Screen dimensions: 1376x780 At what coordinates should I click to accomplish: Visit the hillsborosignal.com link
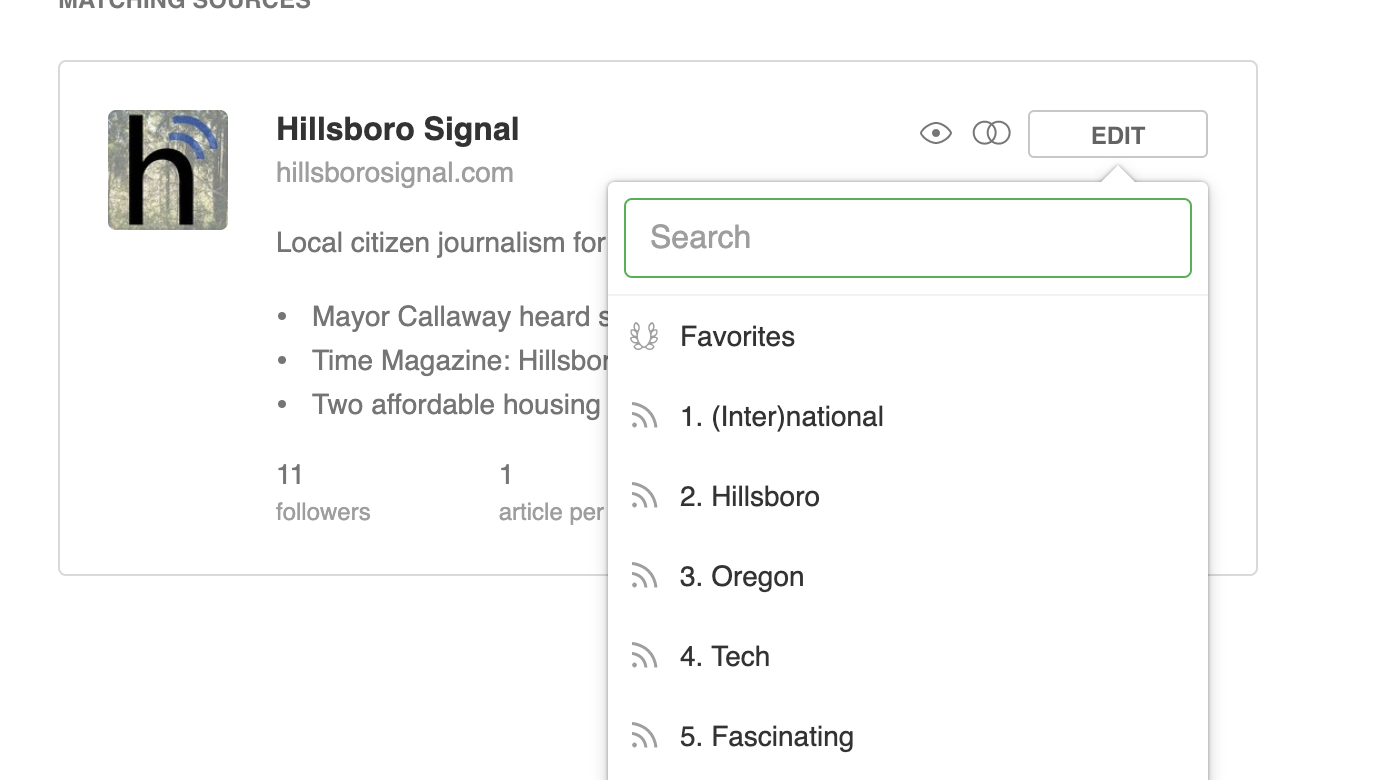click(x=394, y=173)
